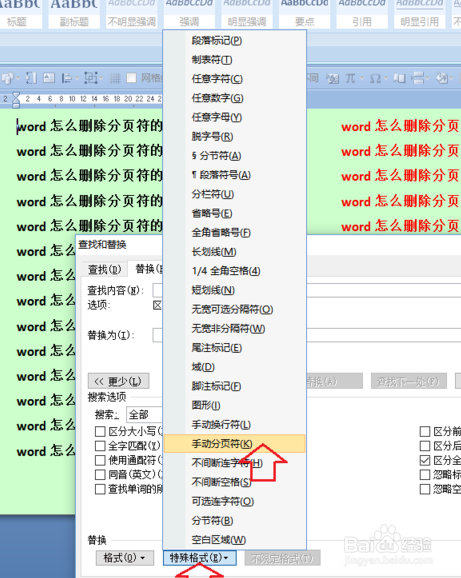Choose ¶ 段落符号(A) from the menu
461x578 pixels.
pos(235,175)
